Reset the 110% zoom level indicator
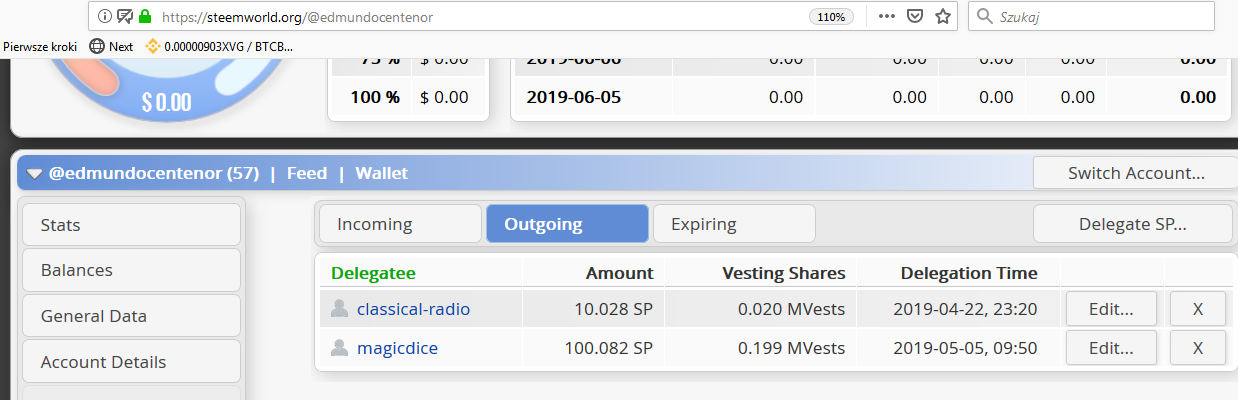Screen dimensions: 1238x400 pos(831,17)
